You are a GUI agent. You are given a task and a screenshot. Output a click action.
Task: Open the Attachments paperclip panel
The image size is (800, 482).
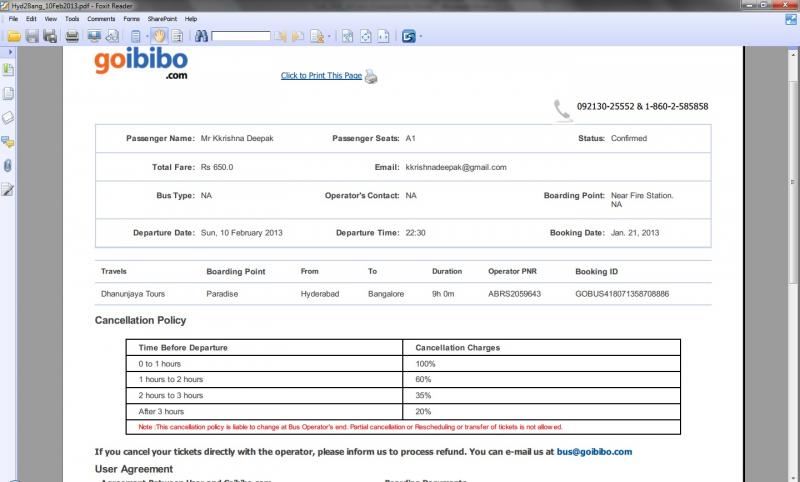pyautogui.click(x=8, y=166)
